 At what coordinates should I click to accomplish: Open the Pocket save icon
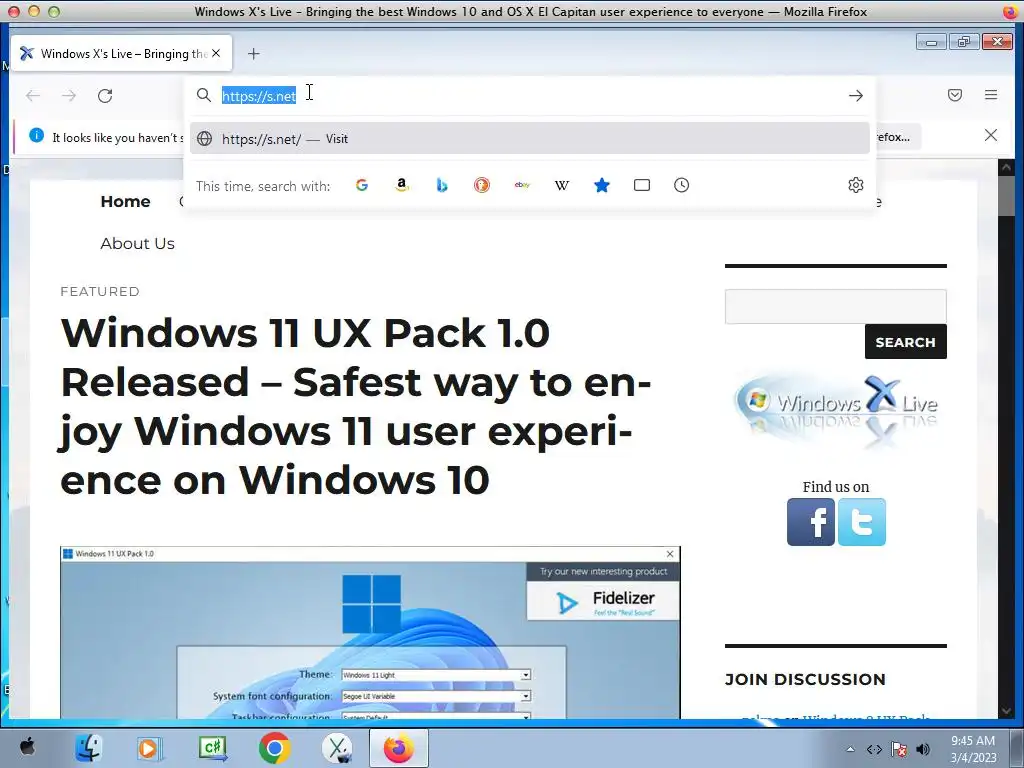[955, 95]
